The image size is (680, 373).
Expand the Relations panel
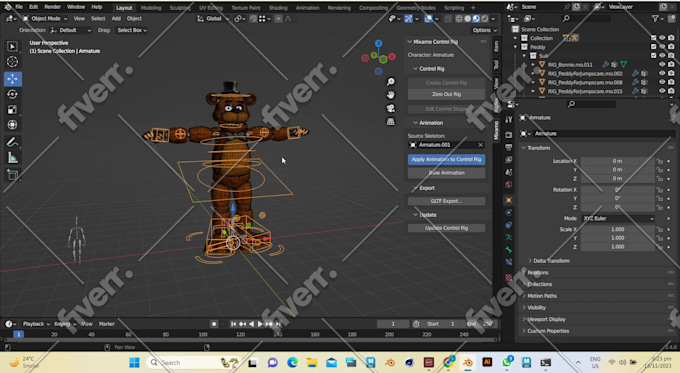(x=537, y=272)
